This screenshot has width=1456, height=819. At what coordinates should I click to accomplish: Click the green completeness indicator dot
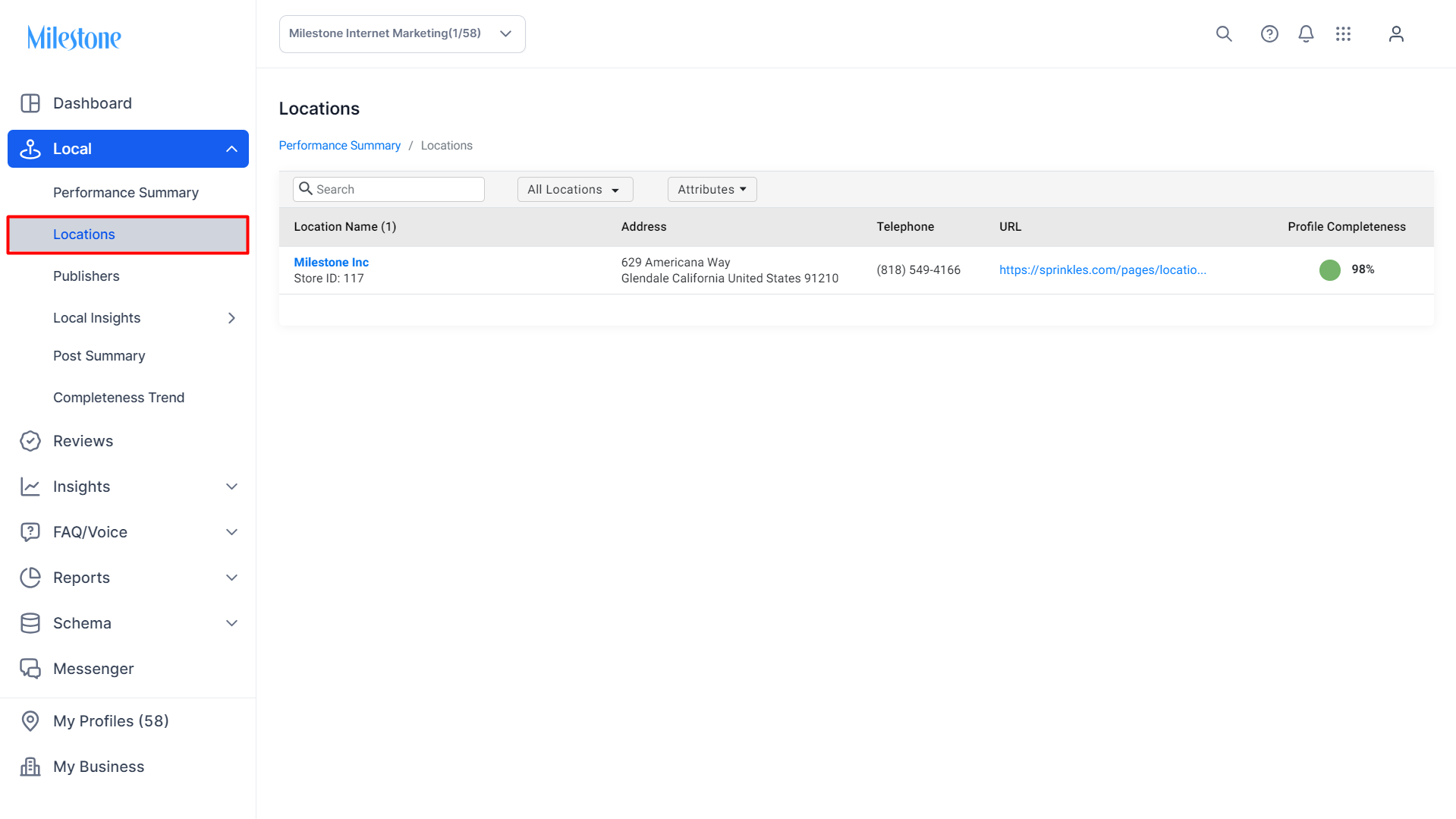(1329, 269)
